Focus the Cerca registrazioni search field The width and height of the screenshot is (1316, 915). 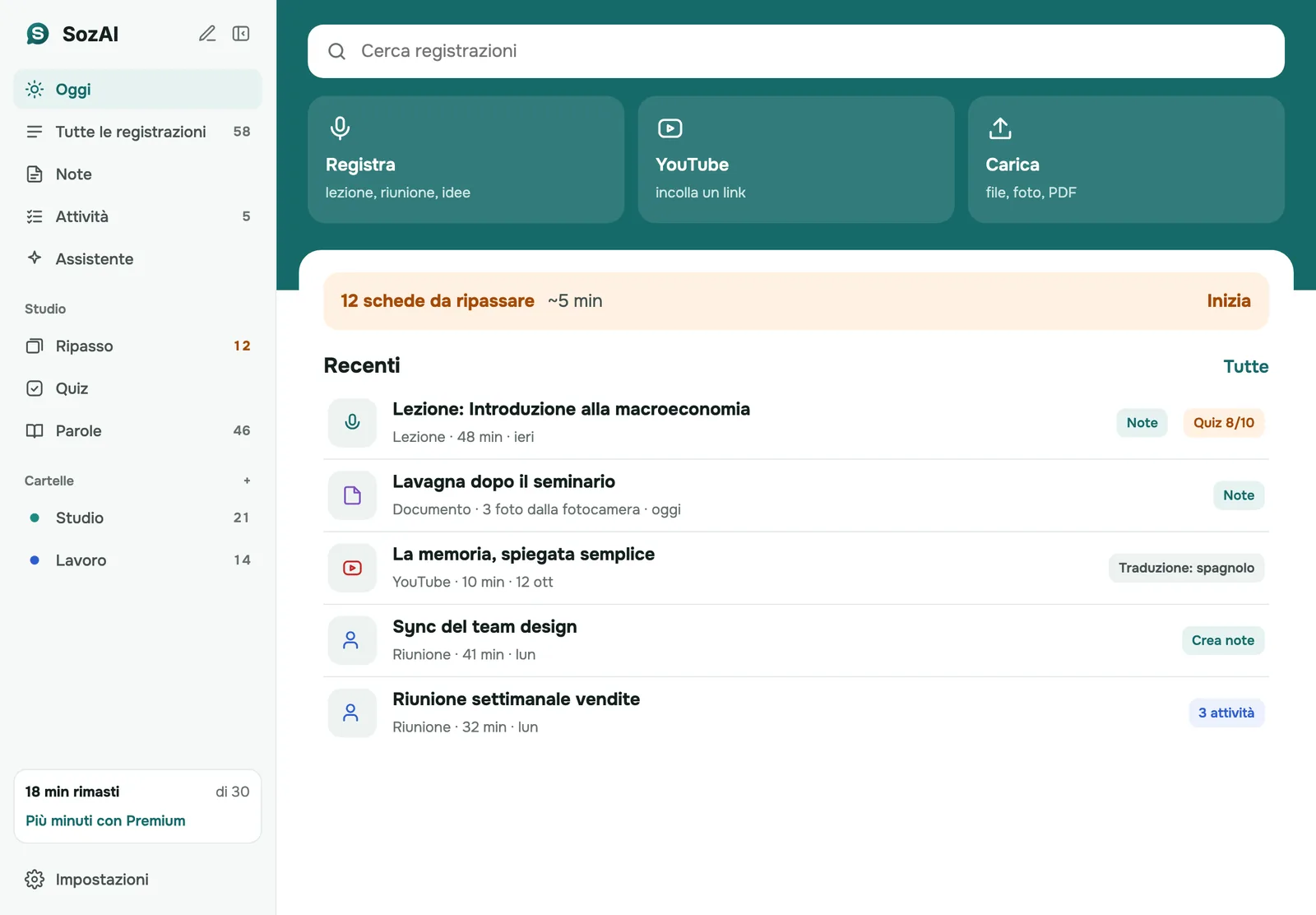[x=796, y=51]
